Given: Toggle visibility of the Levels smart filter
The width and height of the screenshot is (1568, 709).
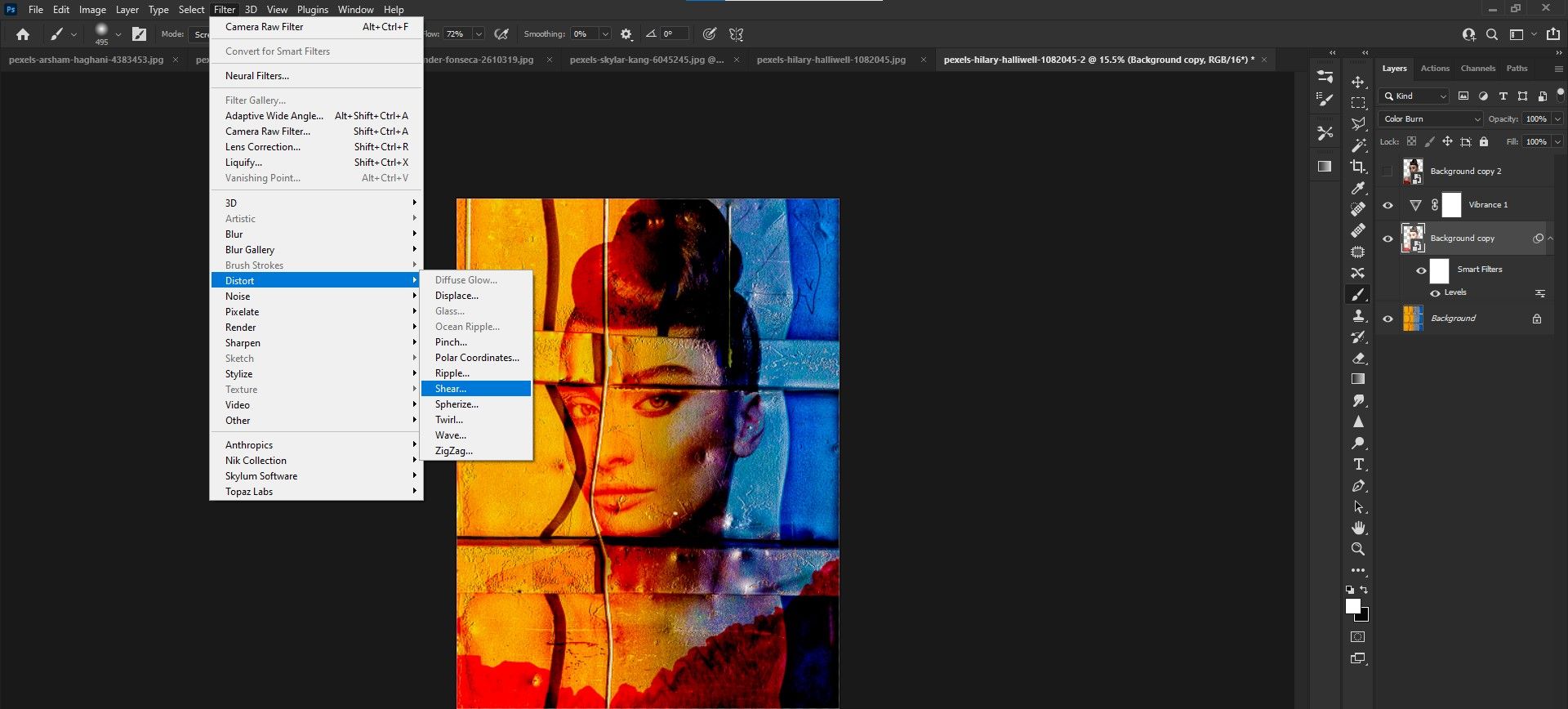Looking at the screenshot, I should click(x=1435, y=292).
